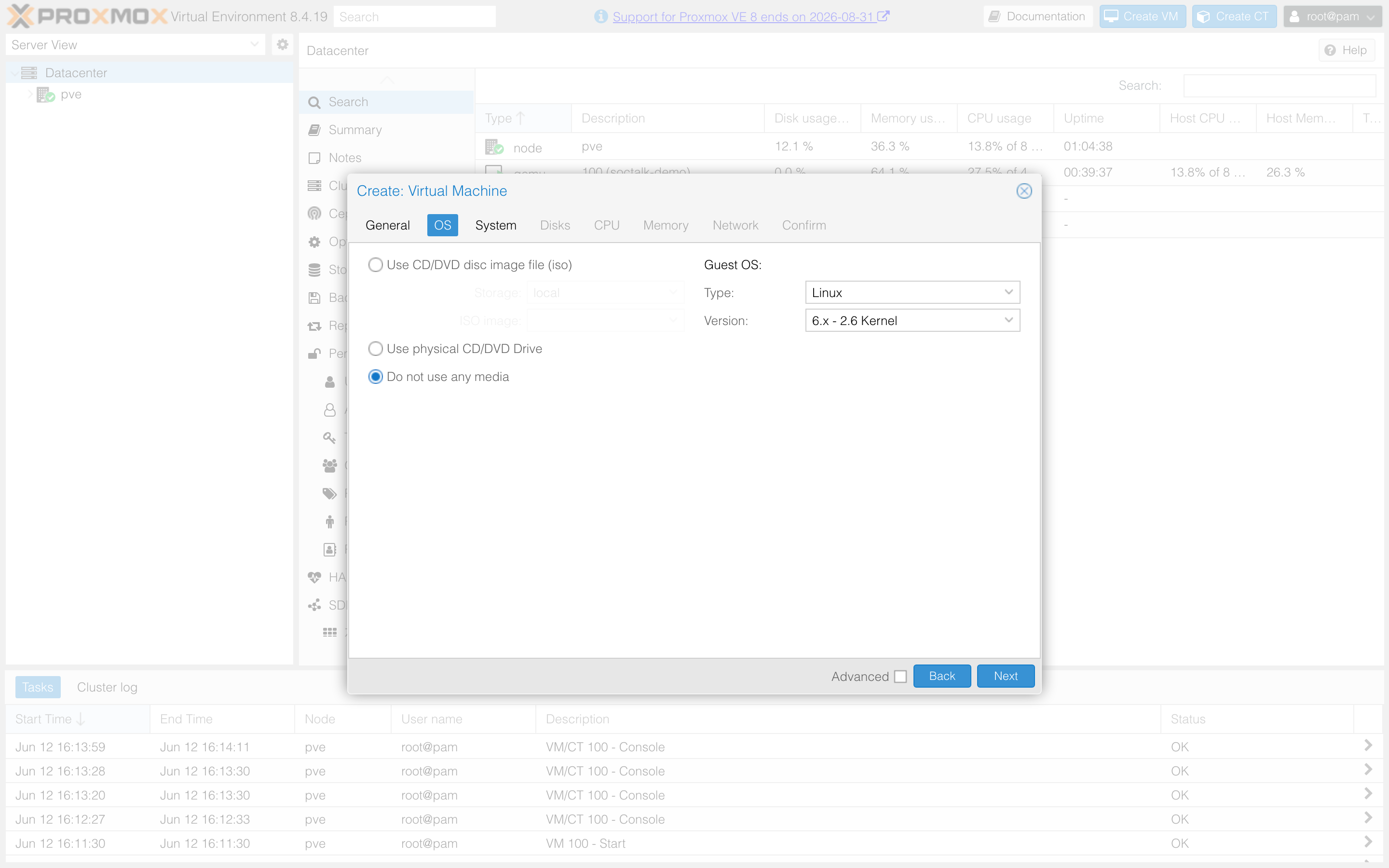Click the Ceph icon in sidebar
The image size is (1389, 868).
point(314,214)
